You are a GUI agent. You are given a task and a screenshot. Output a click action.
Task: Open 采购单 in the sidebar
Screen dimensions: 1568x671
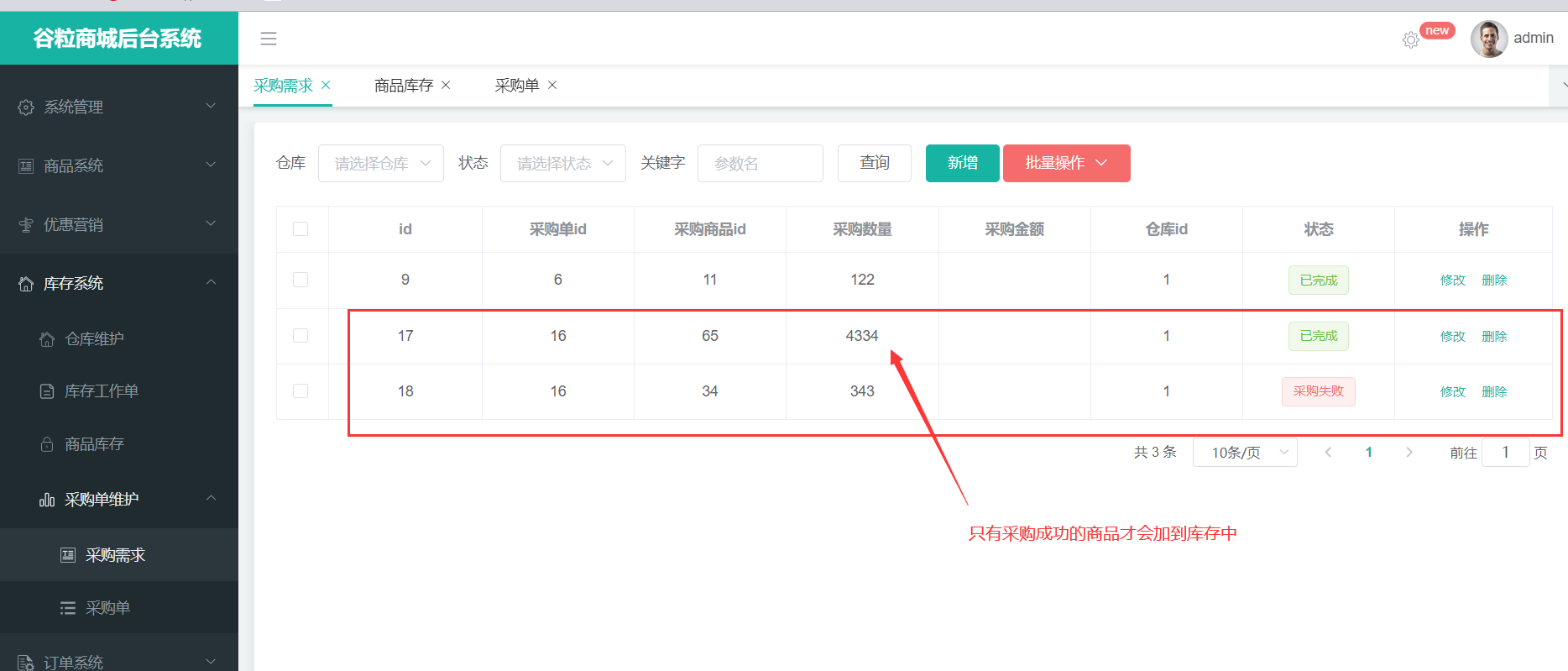[119, 607]
